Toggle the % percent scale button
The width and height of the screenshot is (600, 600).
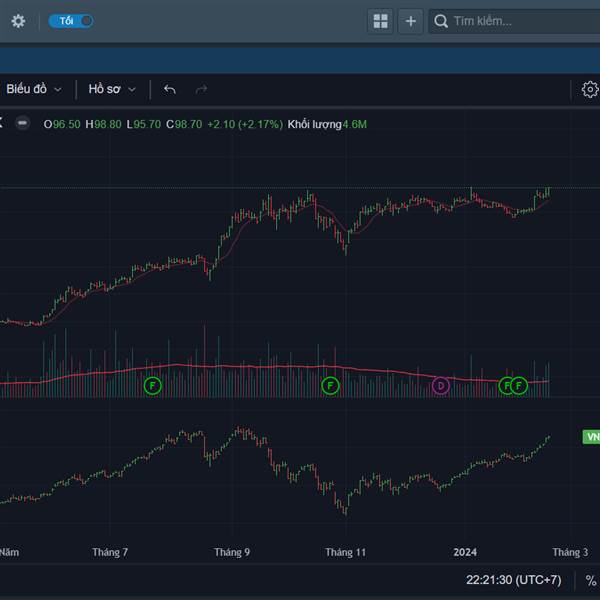coord(592,580)
